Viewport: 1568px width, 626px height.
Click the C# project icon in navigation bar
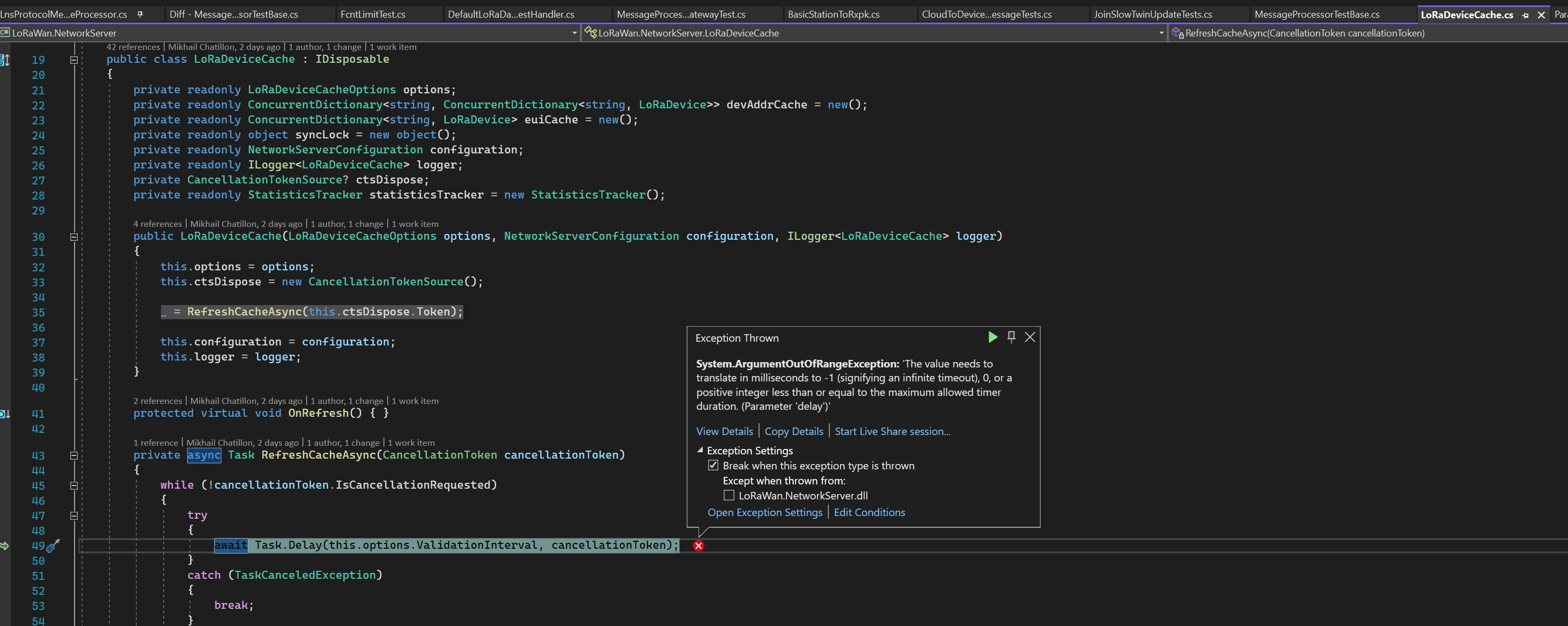tap(5, 33)
